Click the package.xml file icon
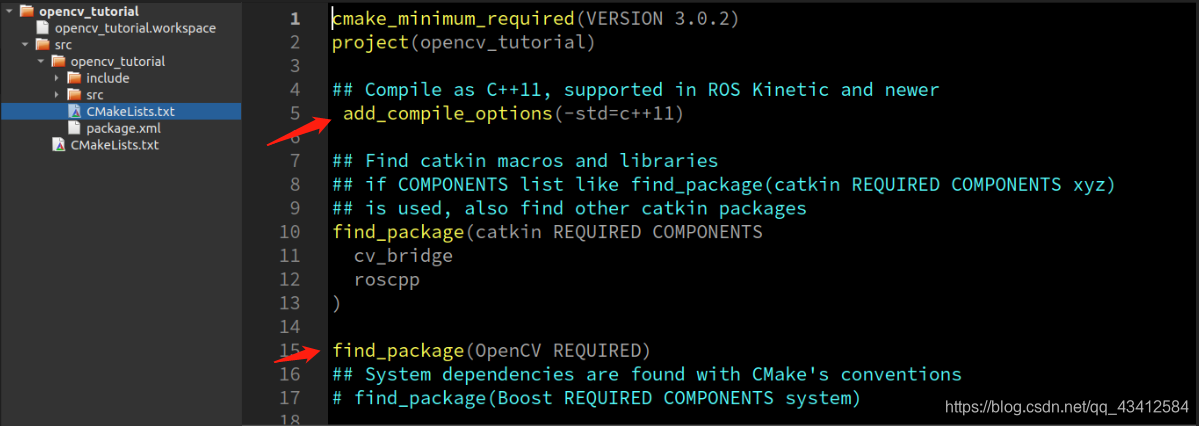This screenshot has height=426, width=1199. tap(74, 128)
